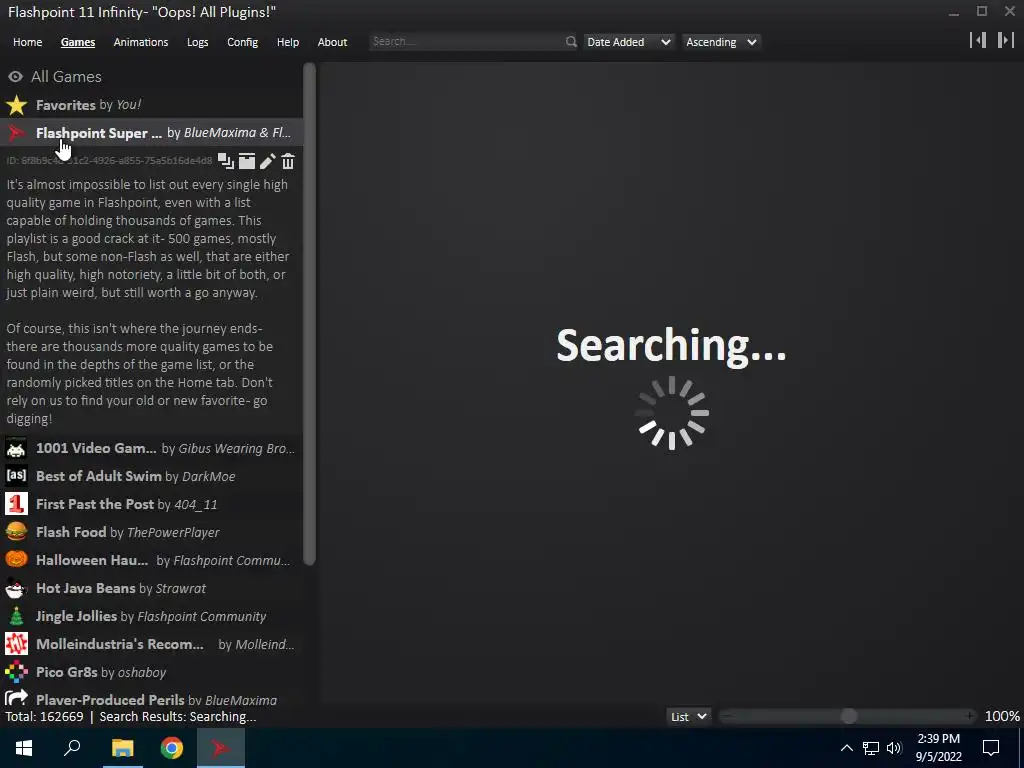This screenshot has height=768, width=1024.
Task: Toggle the right sidebar collapse icon
Action: (1006, 40)
